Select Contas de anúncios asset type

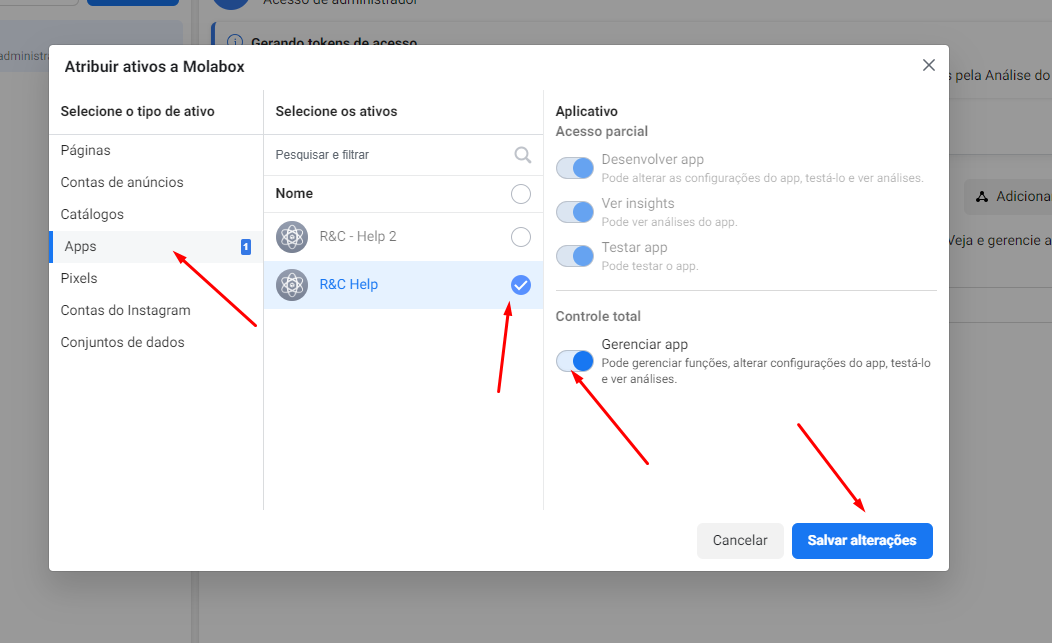[121, 183]
